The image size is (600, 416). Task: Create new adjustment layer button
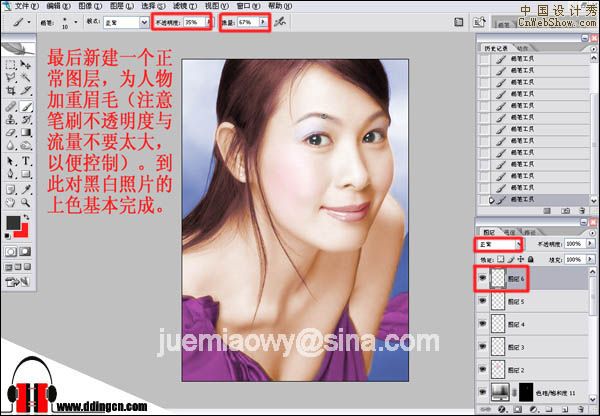533,409
